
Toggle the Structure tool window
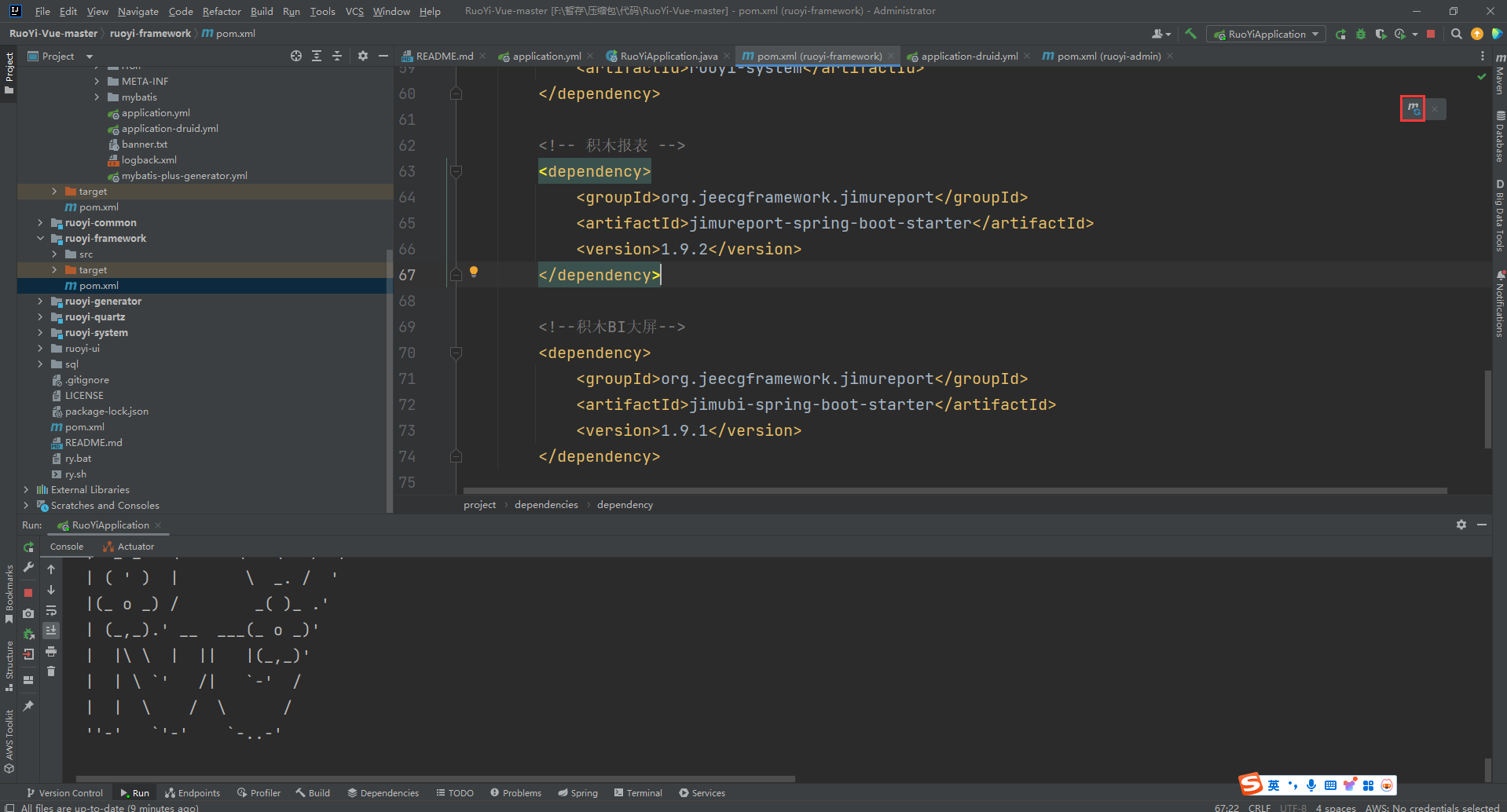pyautogui.click(x=9, y=666)
